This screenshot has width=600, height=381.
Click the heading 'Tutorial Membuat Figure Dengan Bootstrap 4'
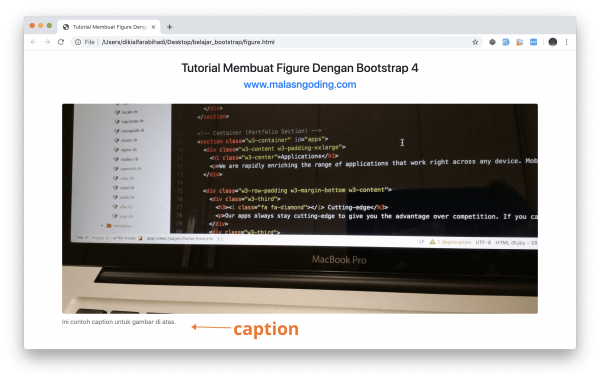[x=300, y=68]
